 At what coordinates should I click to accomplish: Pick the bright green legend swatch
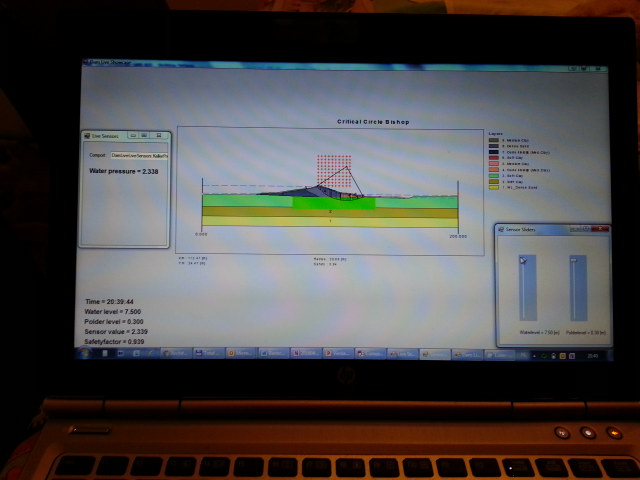click(492, 175)
